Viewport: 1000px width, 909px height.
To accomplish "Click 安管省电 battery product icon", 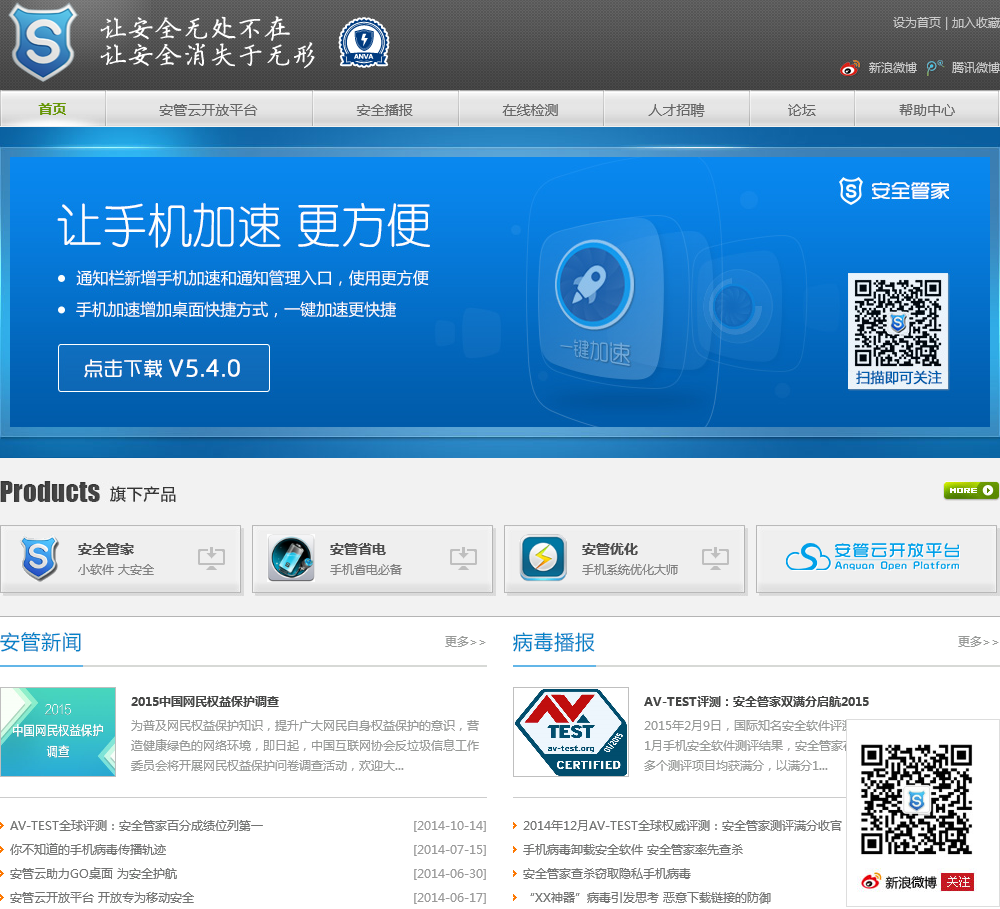I will [291, 558].
